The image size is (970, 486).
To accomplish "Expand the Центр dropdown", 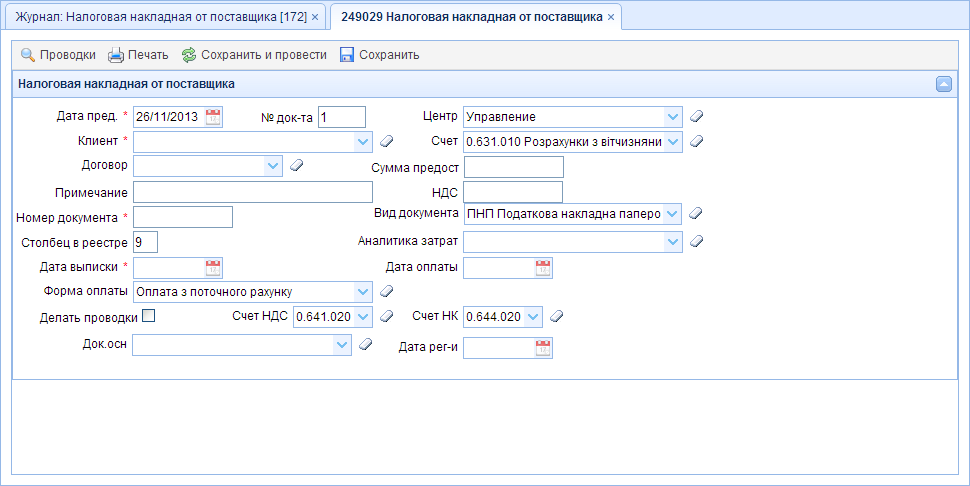I will [673, 117].
